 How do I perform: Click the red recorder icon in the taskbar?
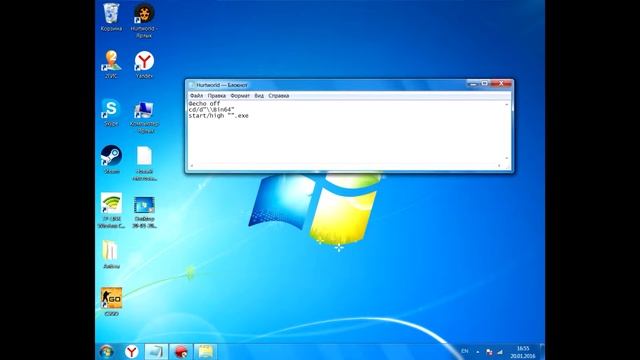coord(181,351)
